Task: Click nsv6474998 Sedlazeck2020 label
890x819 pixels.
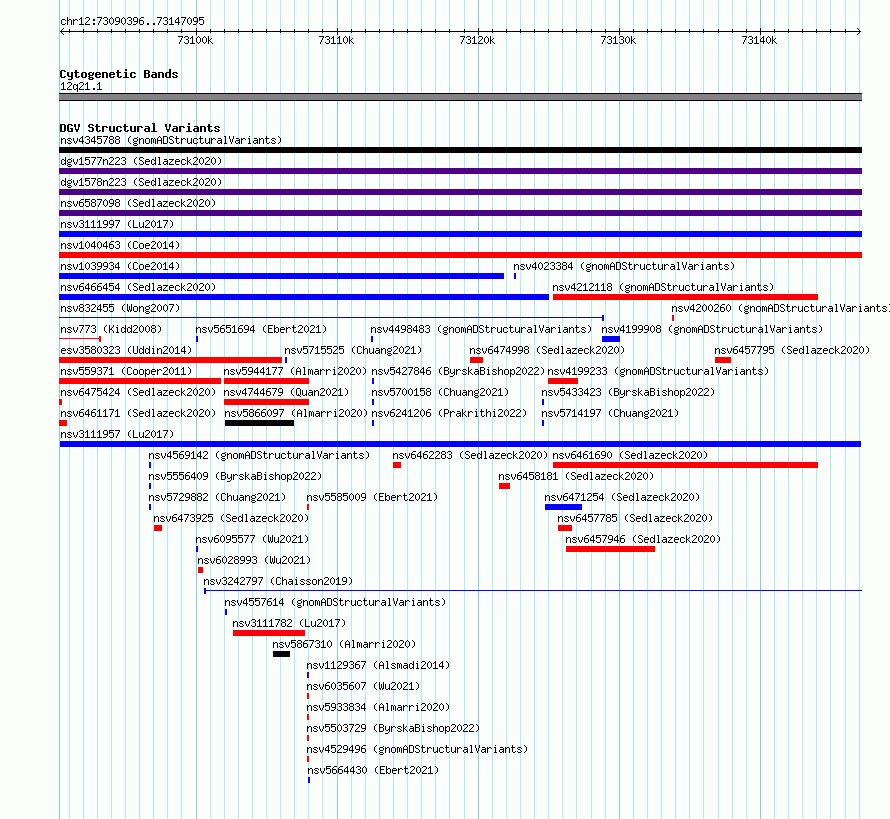Action: click(x=547, y=350)
